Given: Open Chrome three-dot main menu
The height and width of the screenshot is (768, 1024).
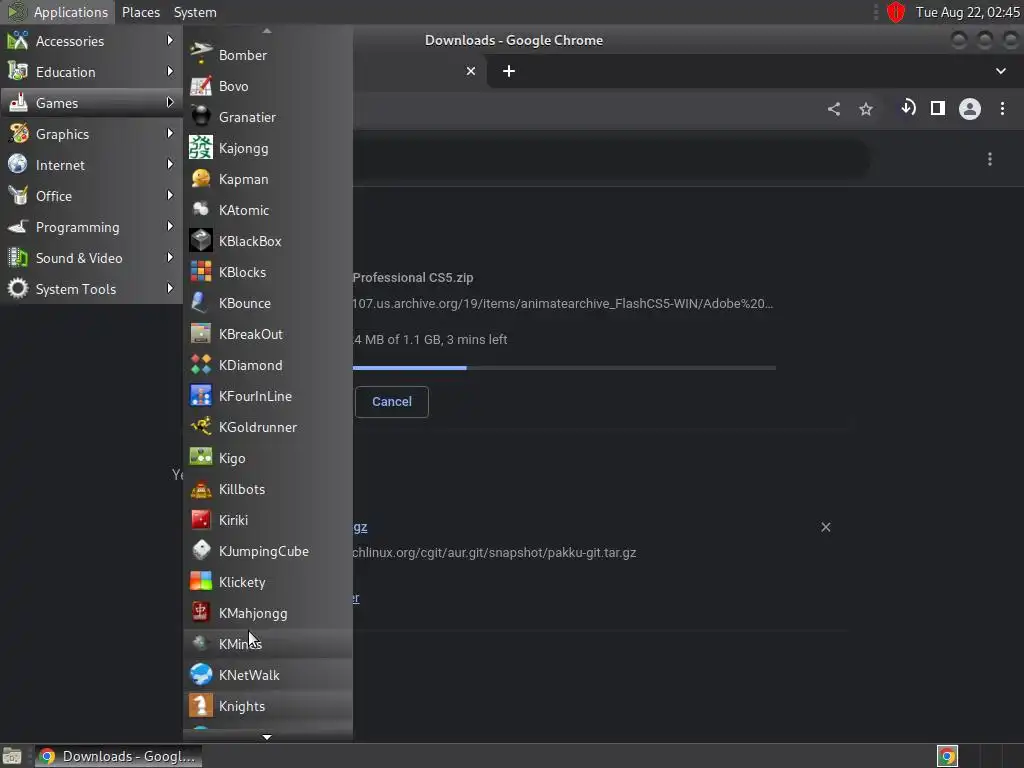Looking at the screenshot, I should [x=1002, y=108].
